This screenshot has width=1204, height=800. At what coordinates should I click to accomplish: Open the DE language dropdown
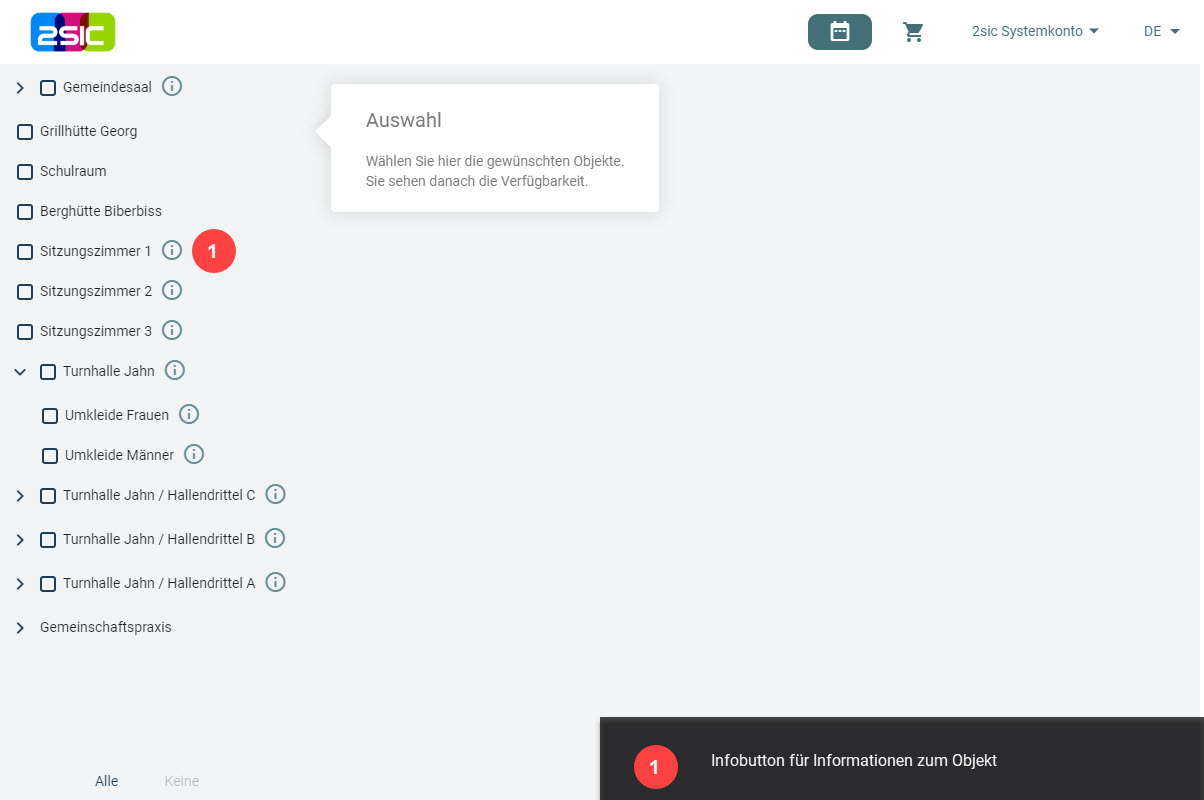[x=1162, y=31]
